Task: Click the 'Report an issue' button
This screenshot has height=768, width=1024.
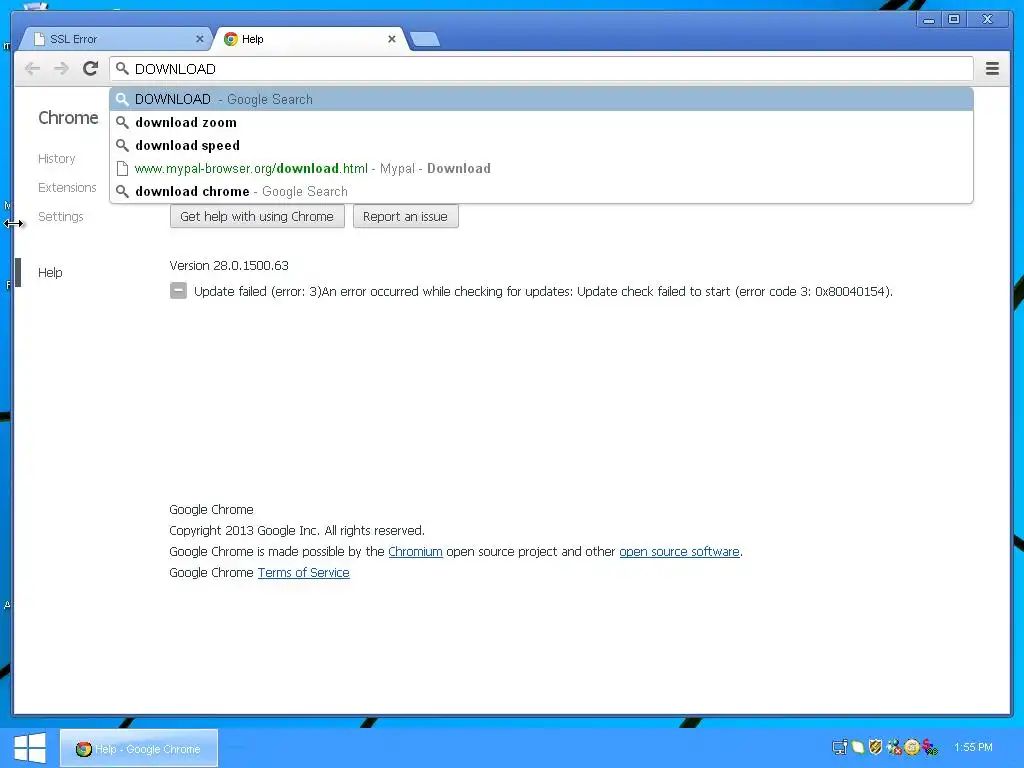Action: 405,216
